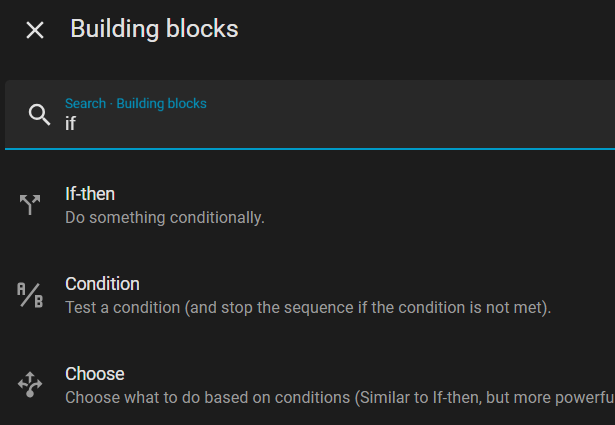The image size is (615, 425).
Task: Click "Do something conditionally." description
Action: coord(165,217)
